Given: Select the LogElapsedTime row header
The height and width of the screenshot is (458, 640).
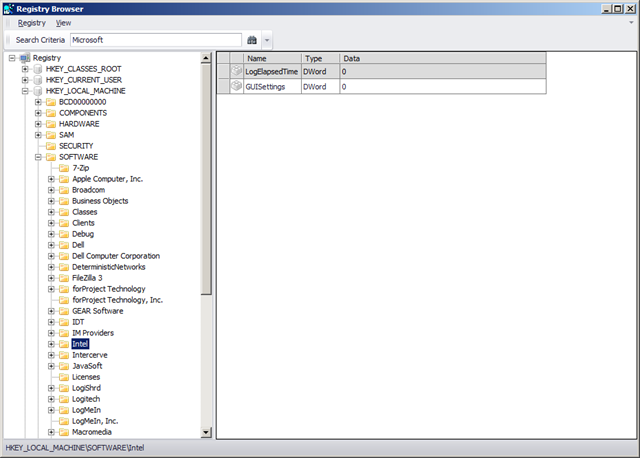Looking at the screenshot, I should coord(223,71).
